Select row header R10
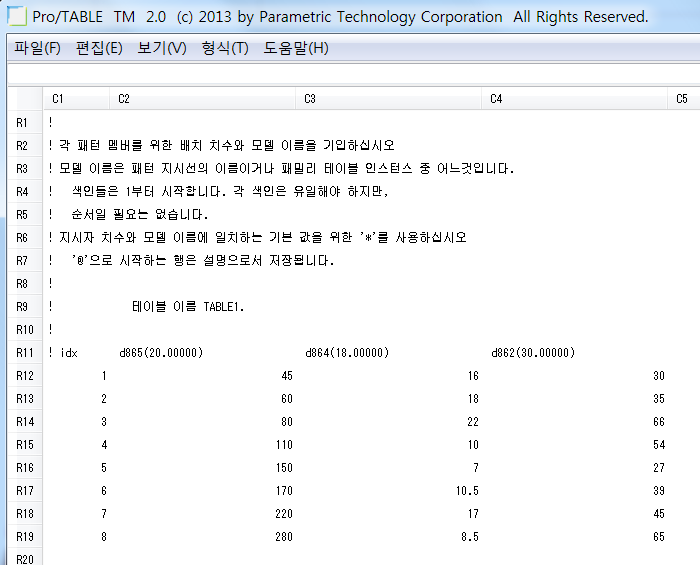Image resolution: width=700 pixels, height=565 pixels. tap(25, 329)
